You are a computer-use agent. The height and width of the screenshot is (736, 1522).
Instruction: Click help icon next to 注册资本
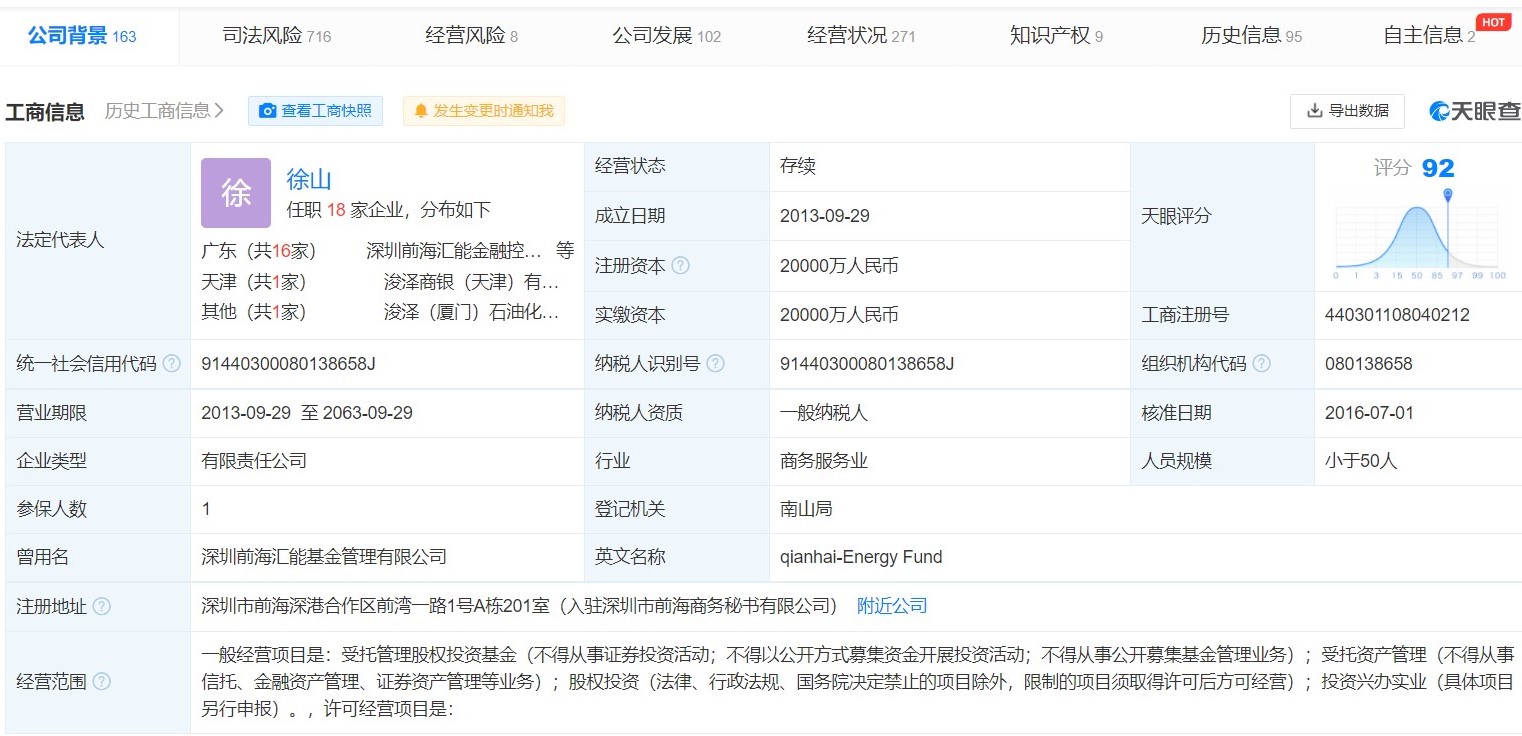click(681, 266)
